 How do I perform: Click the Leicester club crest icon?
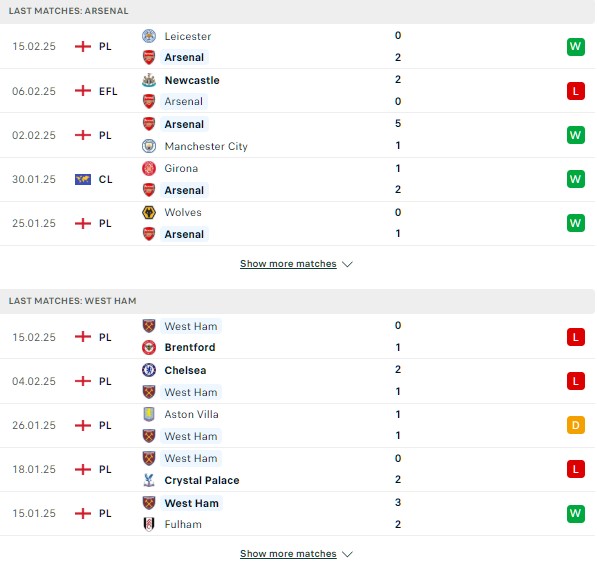pos(149,36)
